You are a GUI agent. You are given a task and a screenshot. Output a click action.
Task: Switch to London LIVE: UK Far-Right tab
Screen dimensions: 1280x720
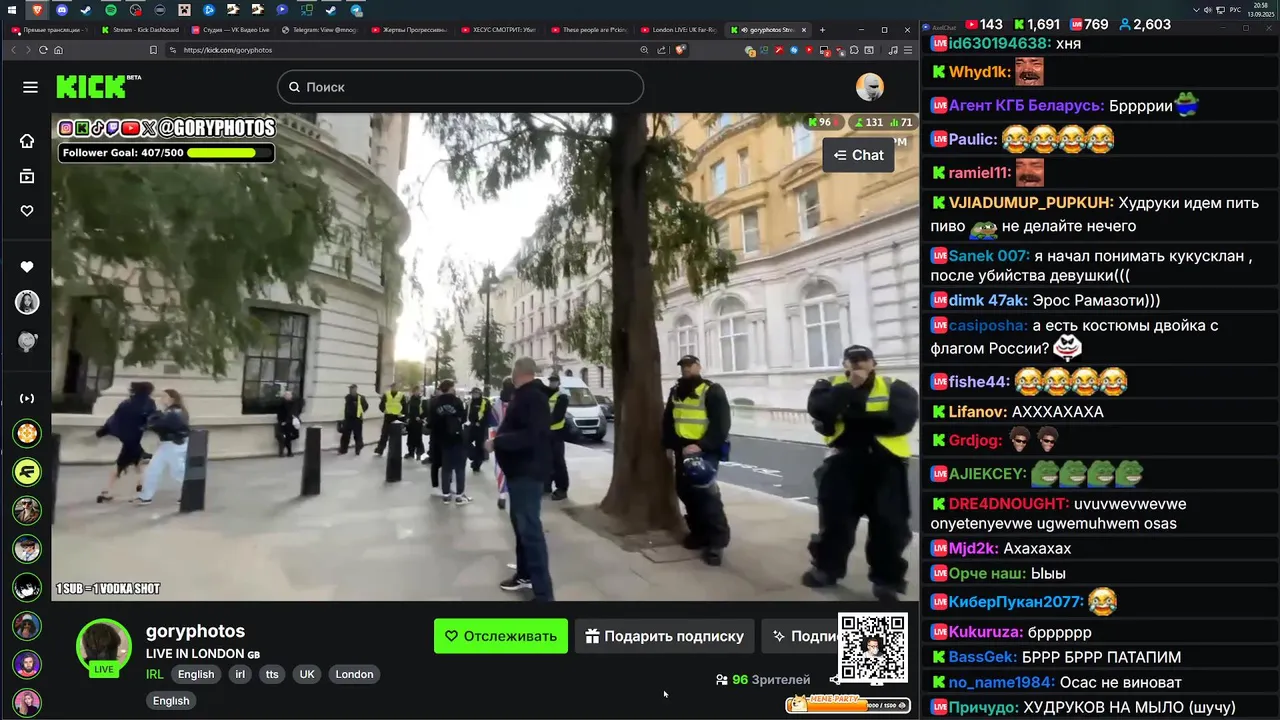pyautogui.click(x=679, y=30)
